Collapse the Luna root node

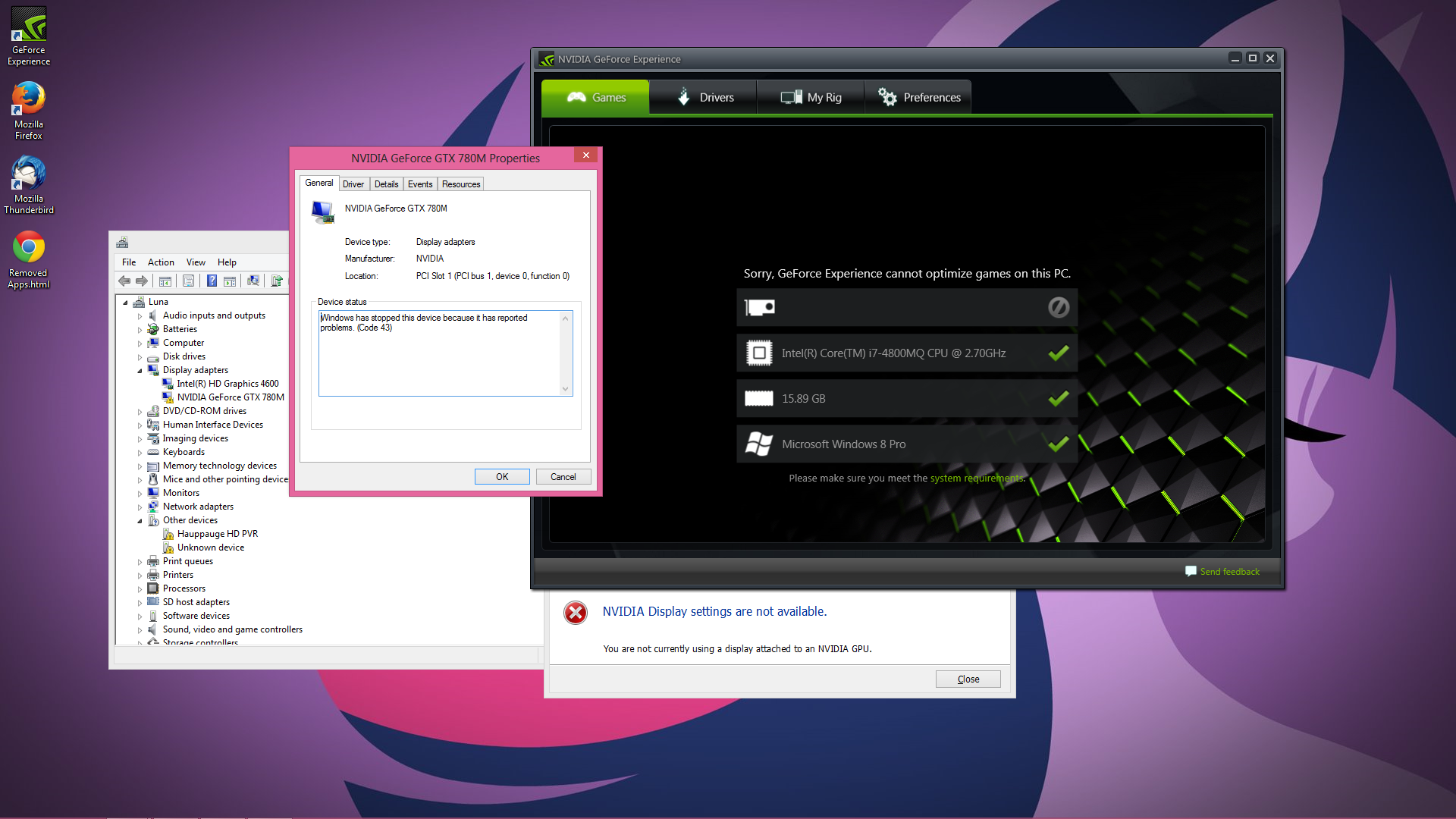point(125,303)
